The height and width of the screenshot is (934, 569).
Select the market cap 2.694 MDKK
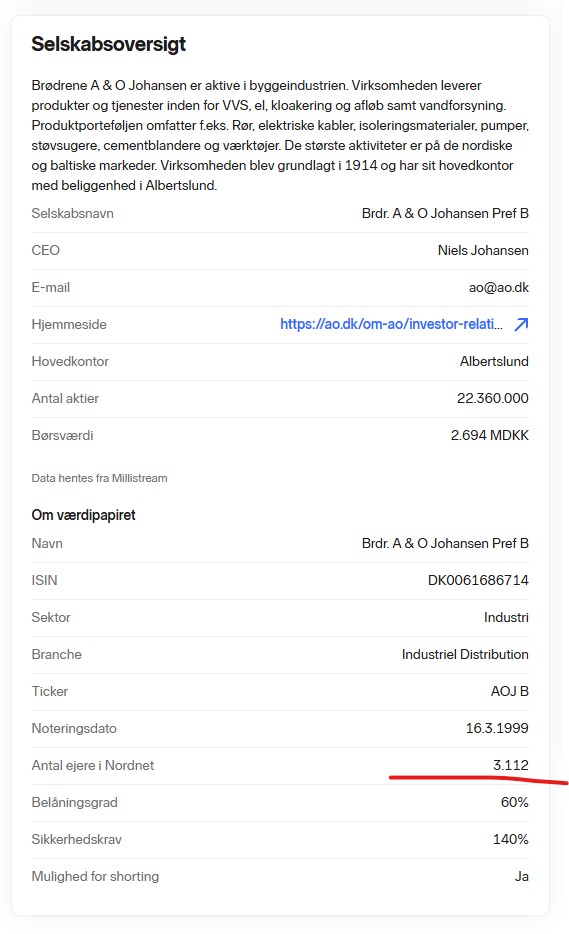pyautogui.click(x=490, y=435)
